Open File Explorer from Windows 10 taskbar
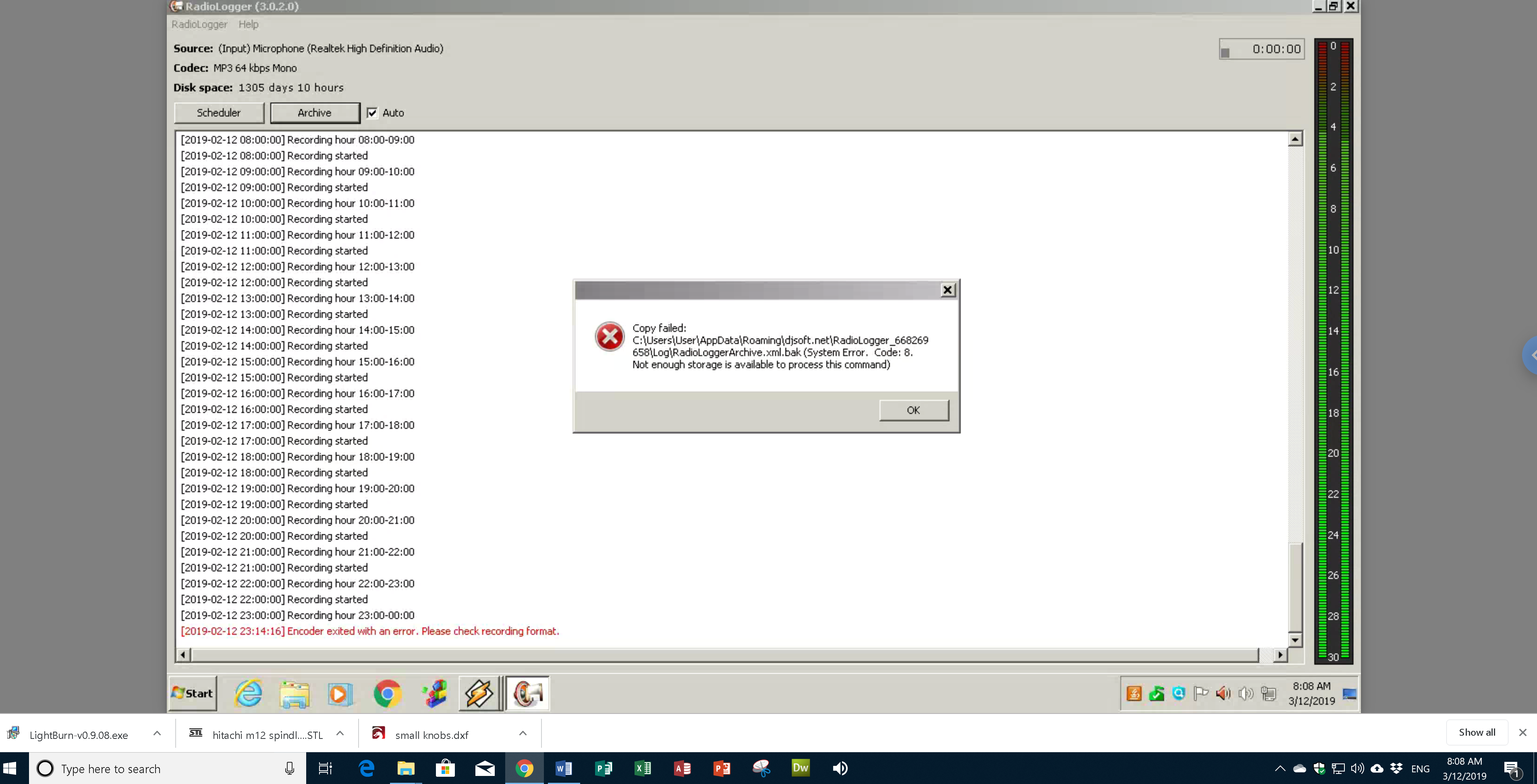The width and height of the screenshot is (1537, 784). point(406,769)
